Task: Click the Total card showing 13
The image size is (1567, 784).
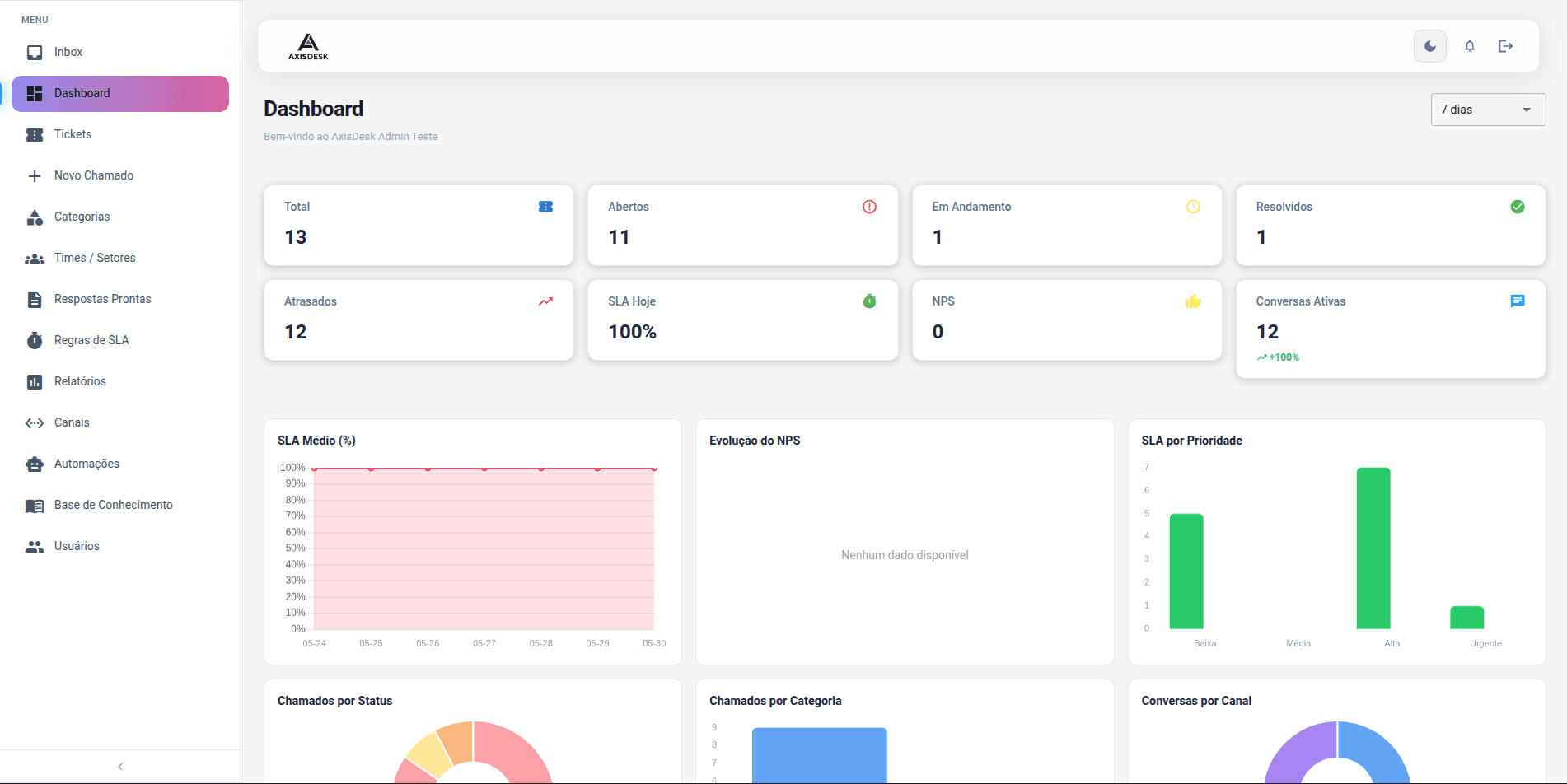Action: (x=419, y=225)
